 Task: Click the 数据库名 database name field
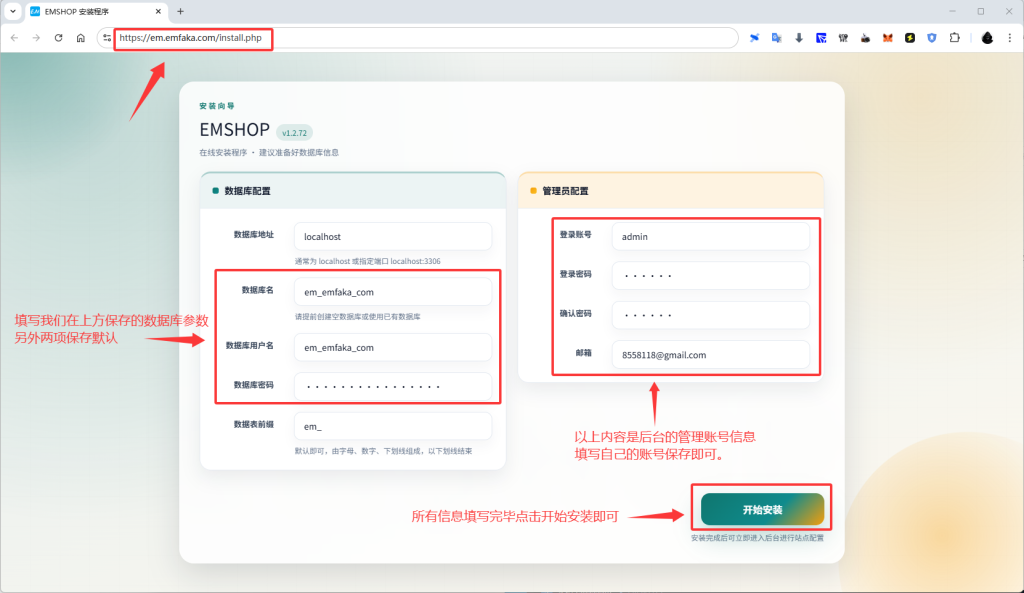(393, 293)
